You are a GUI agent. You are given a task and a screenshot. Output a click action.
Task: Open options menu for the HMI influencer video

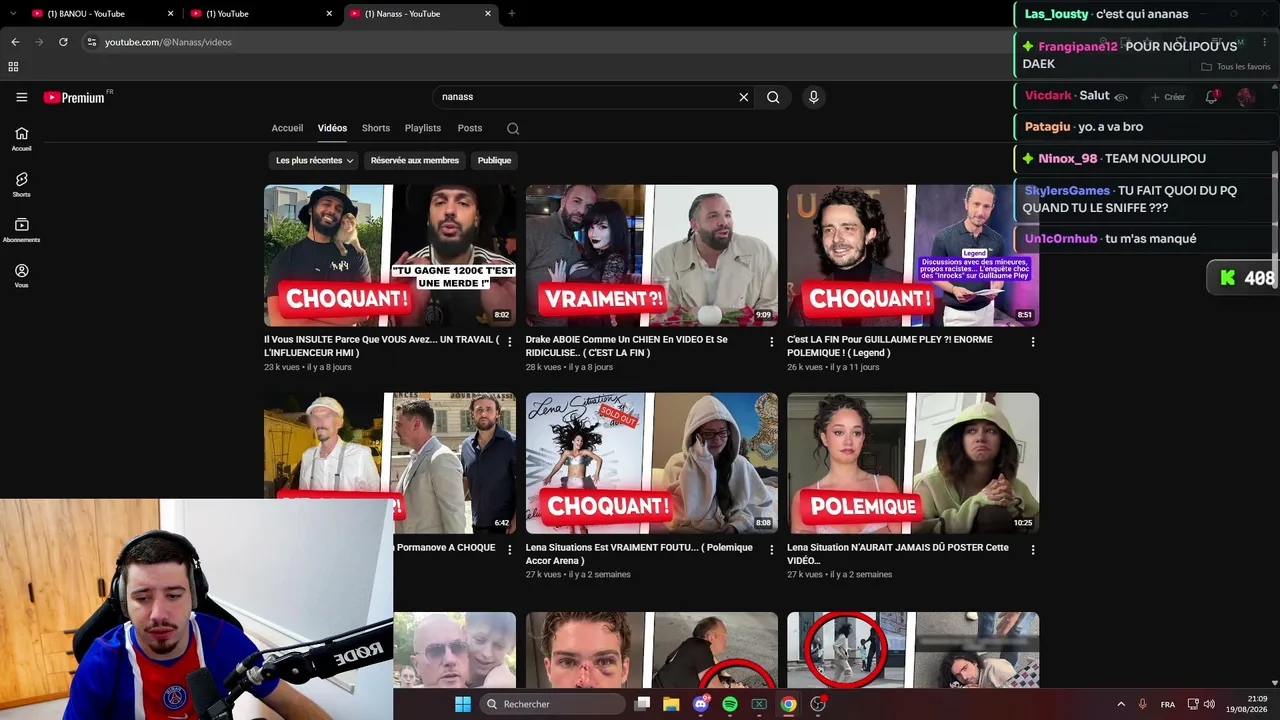click(x=509, y=342)
